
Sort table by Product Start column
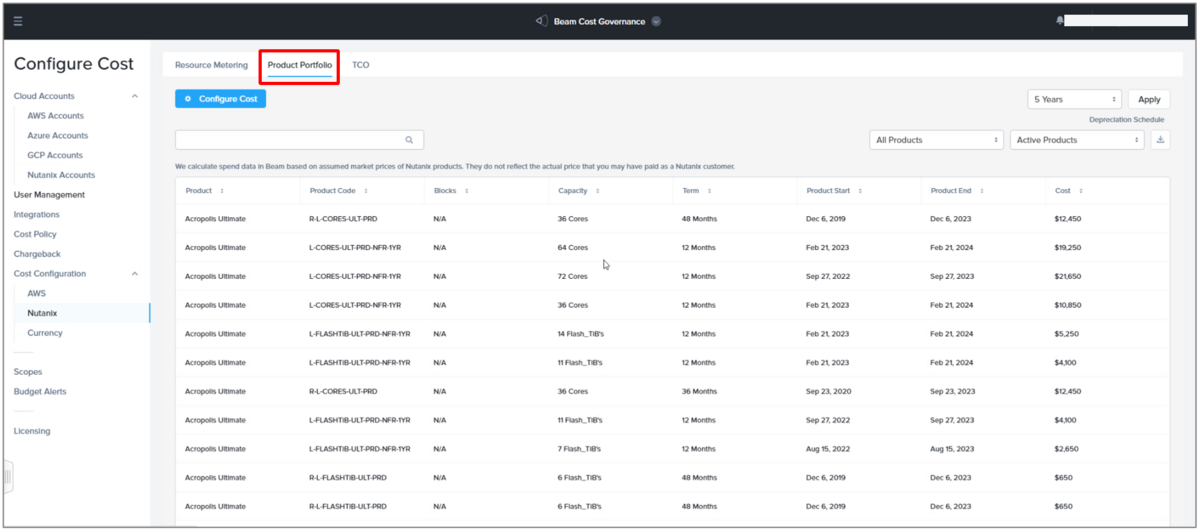(860, 191)
